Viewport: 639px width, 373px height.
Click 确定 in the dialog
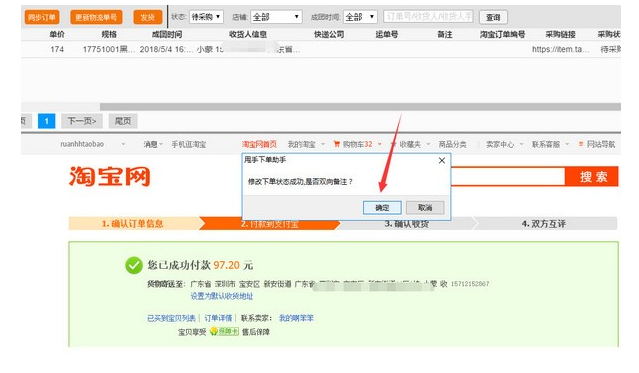pos(382,208)
